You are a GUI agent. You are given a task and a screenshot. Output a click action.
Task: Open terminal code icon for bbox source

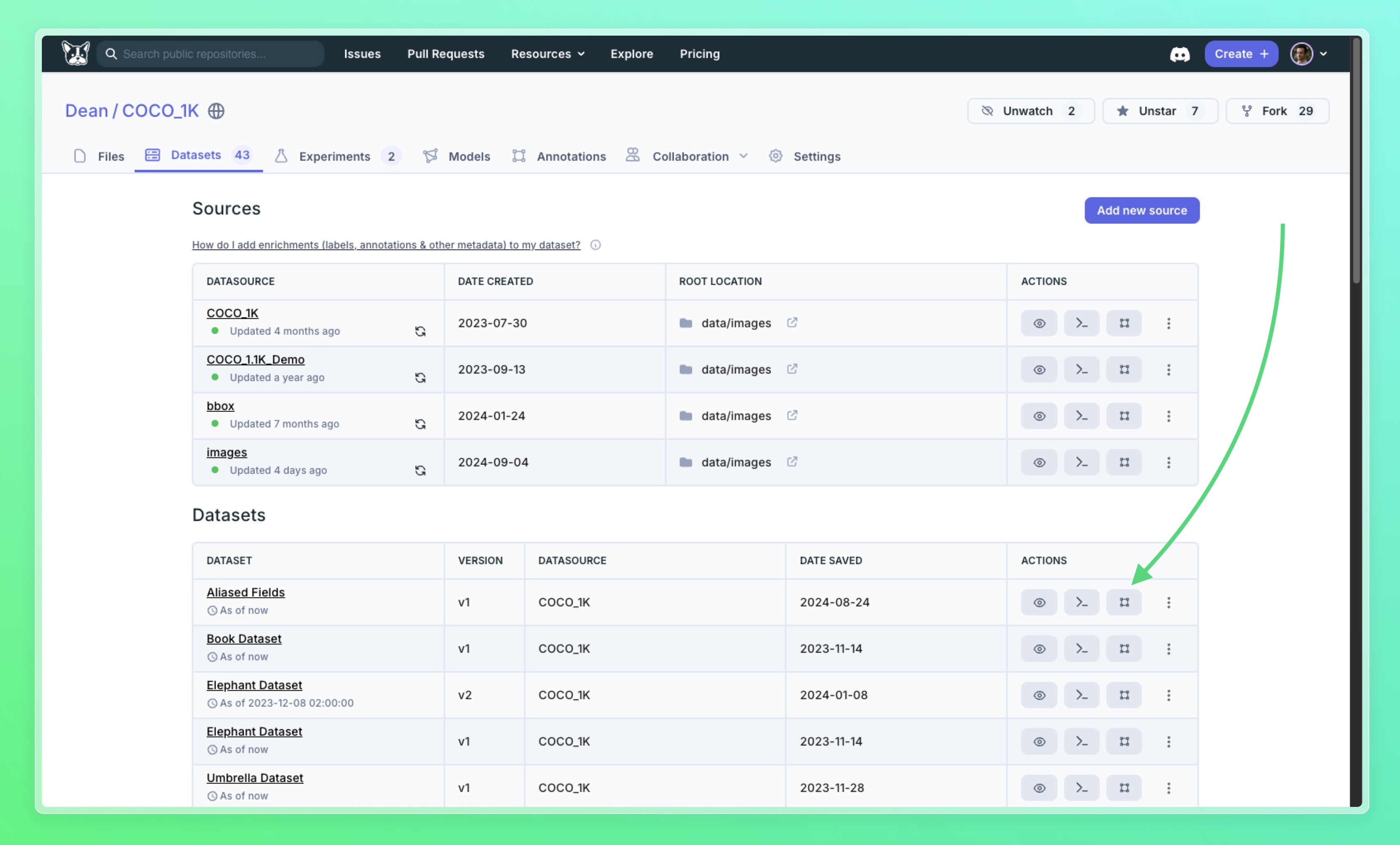[x=1081, y=416]
